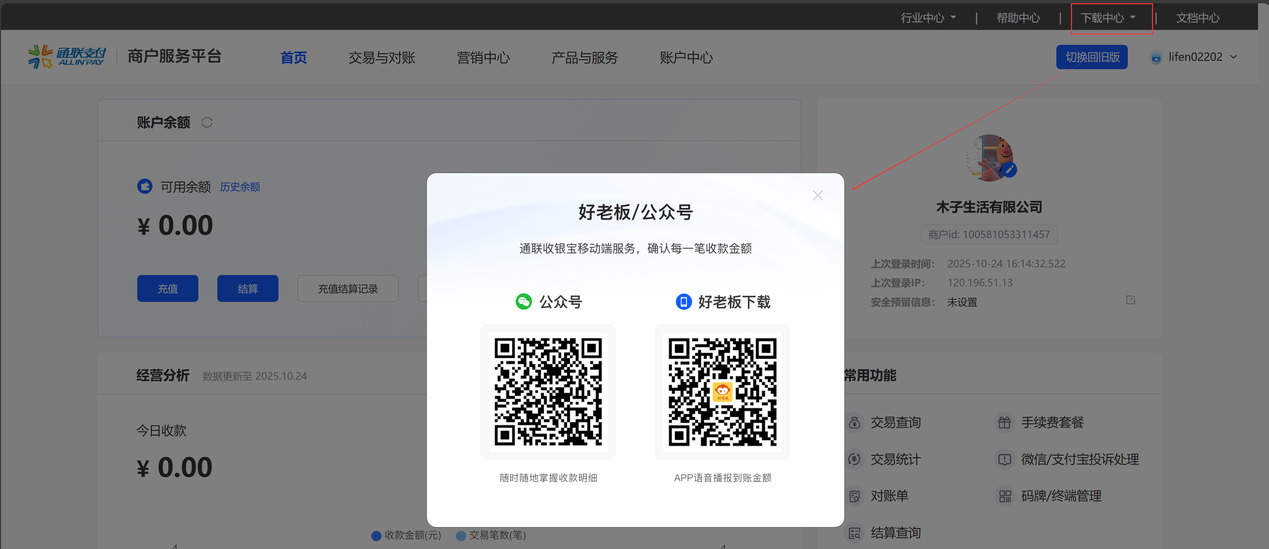
Task: Click the 充值 button
Action: pos(167,289)
